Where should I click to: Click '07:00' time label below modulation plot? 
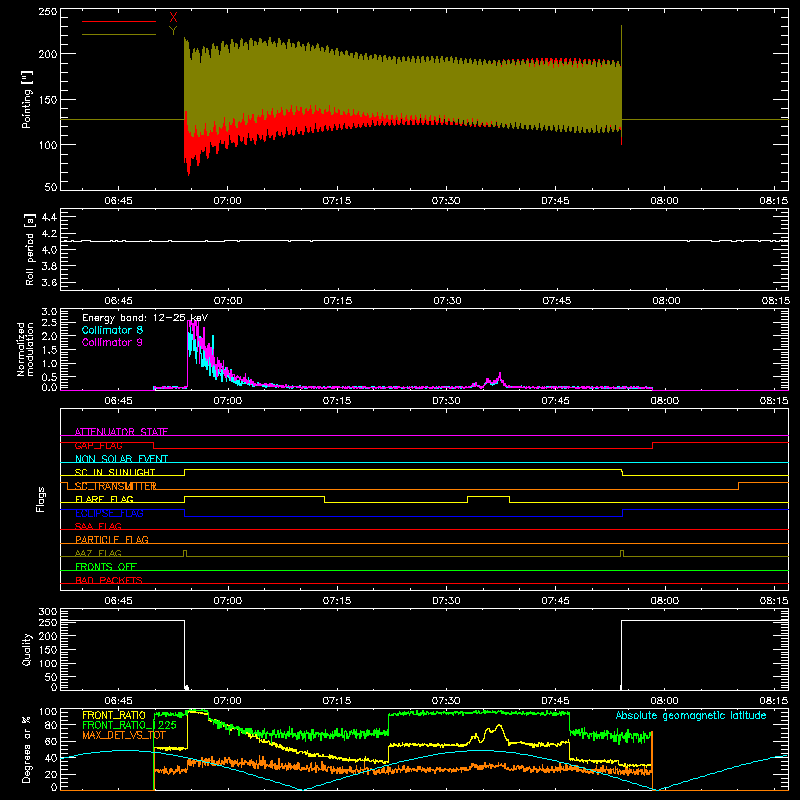pyautogui.click(x=228, y=401)
